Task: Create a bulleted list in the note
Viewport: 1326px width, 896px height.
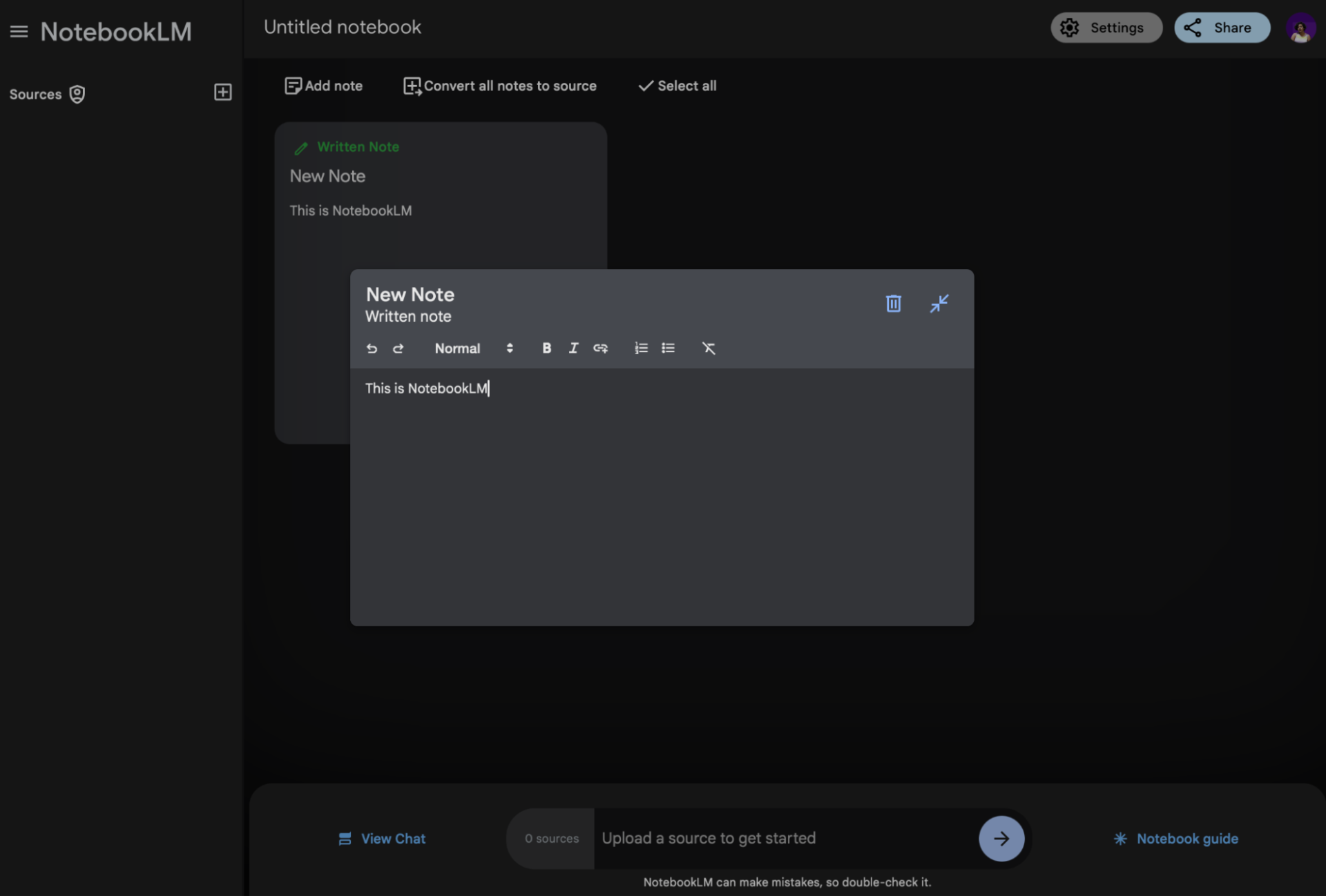Action: tap(667, 349)
